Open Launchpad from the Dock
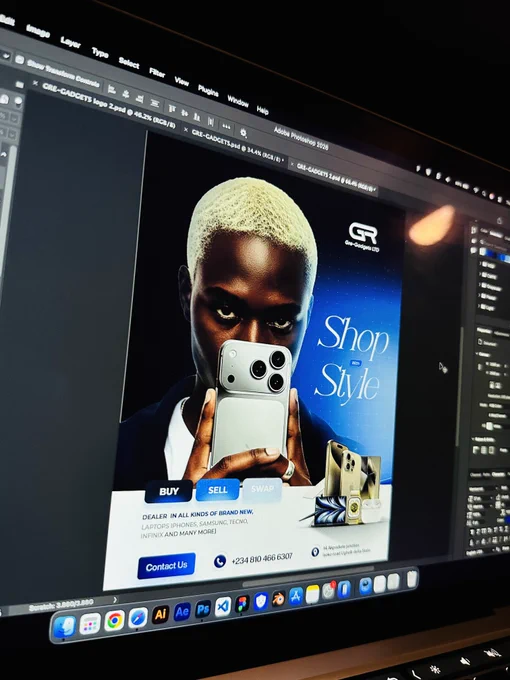Screen dimensions: 510x680 click(90, 624)
